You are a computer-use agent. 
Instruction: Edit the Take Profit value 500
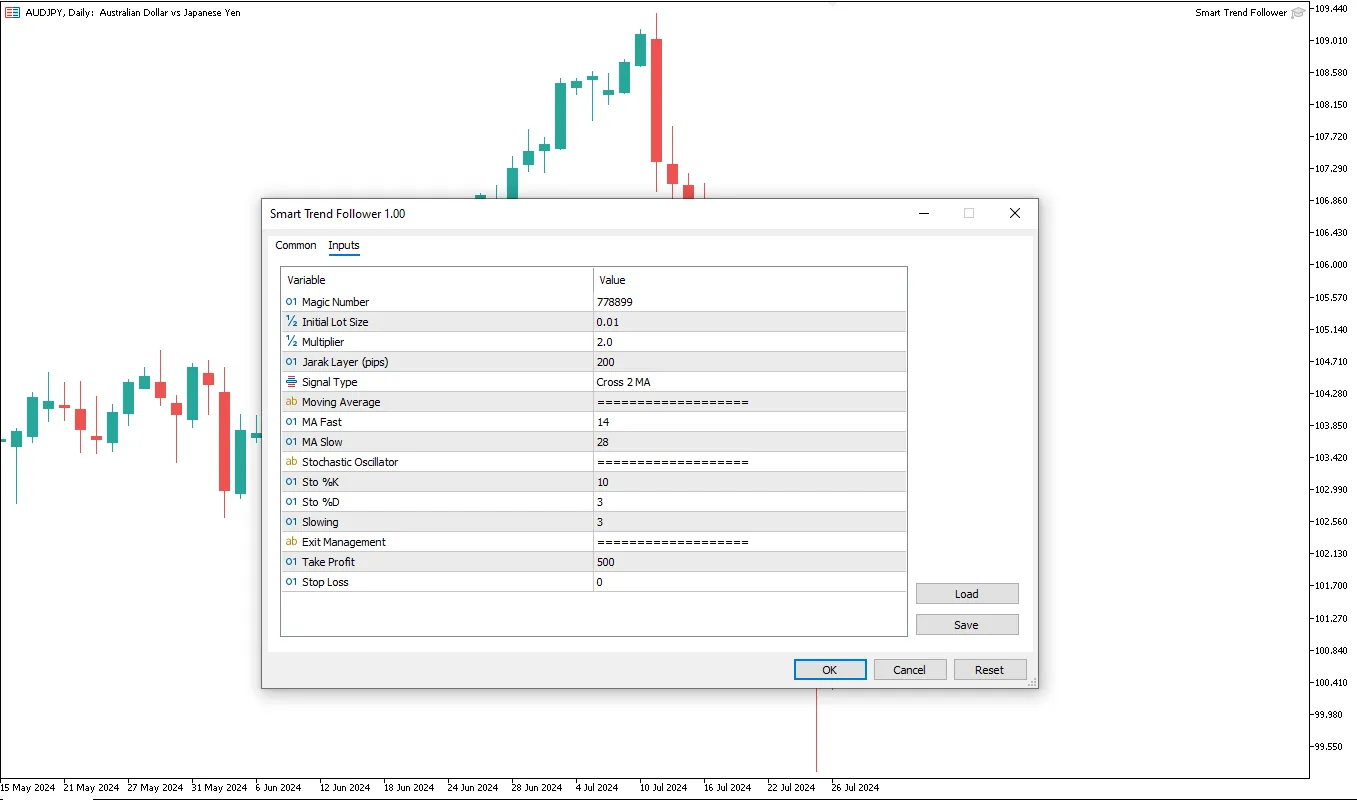[750, 562]
